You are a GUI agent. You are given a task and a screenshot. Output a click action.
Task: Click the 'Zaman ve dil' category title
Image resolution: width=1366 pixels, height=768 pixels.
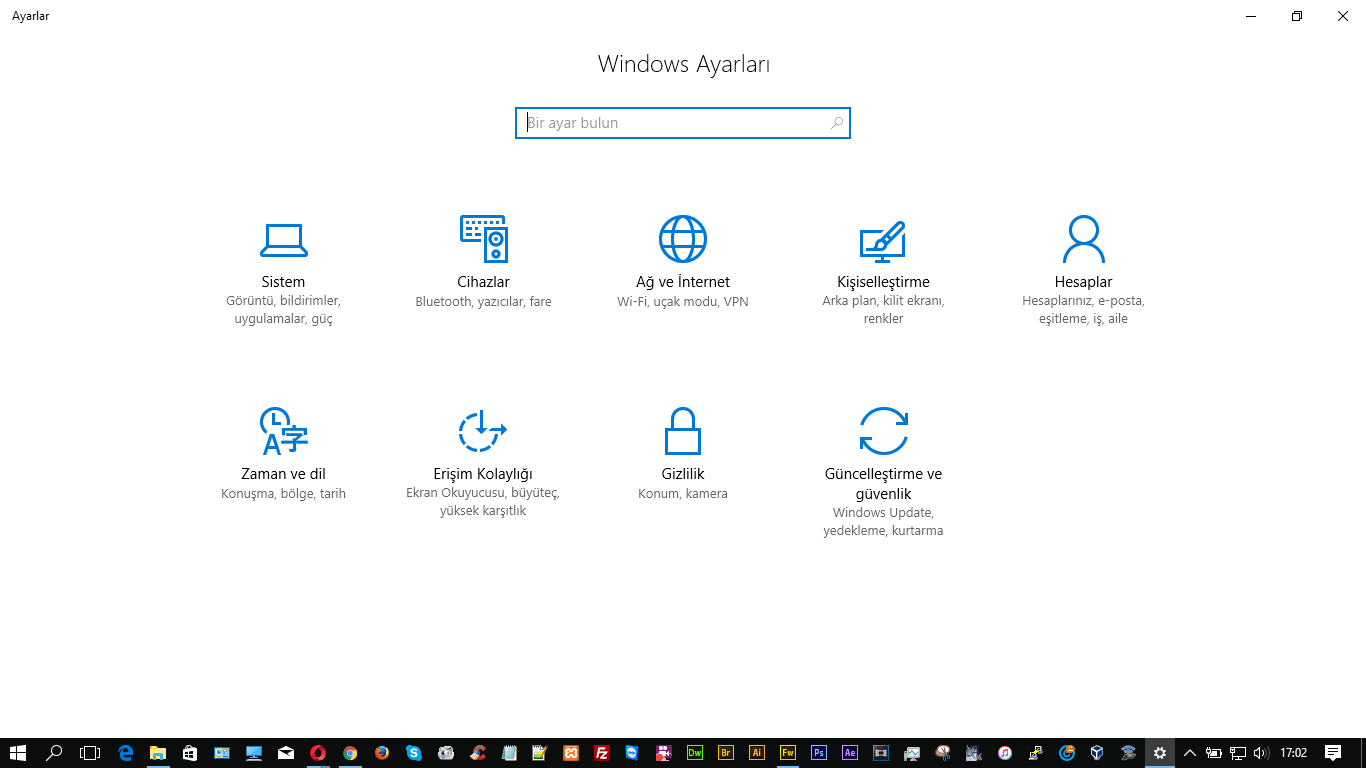283,474
